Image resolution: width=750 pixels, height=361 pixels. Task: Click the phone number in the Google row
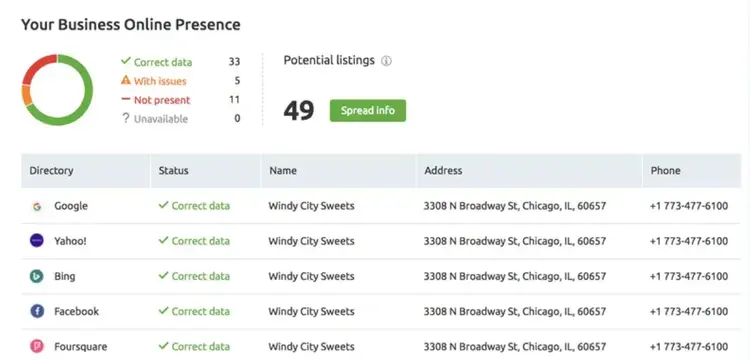689,206
